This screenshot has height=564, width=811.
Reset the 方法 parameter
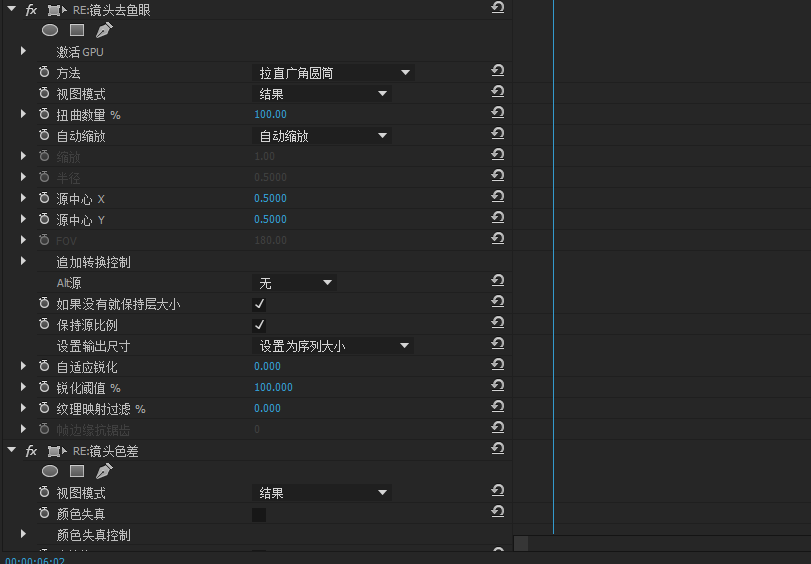coord(498,70)
